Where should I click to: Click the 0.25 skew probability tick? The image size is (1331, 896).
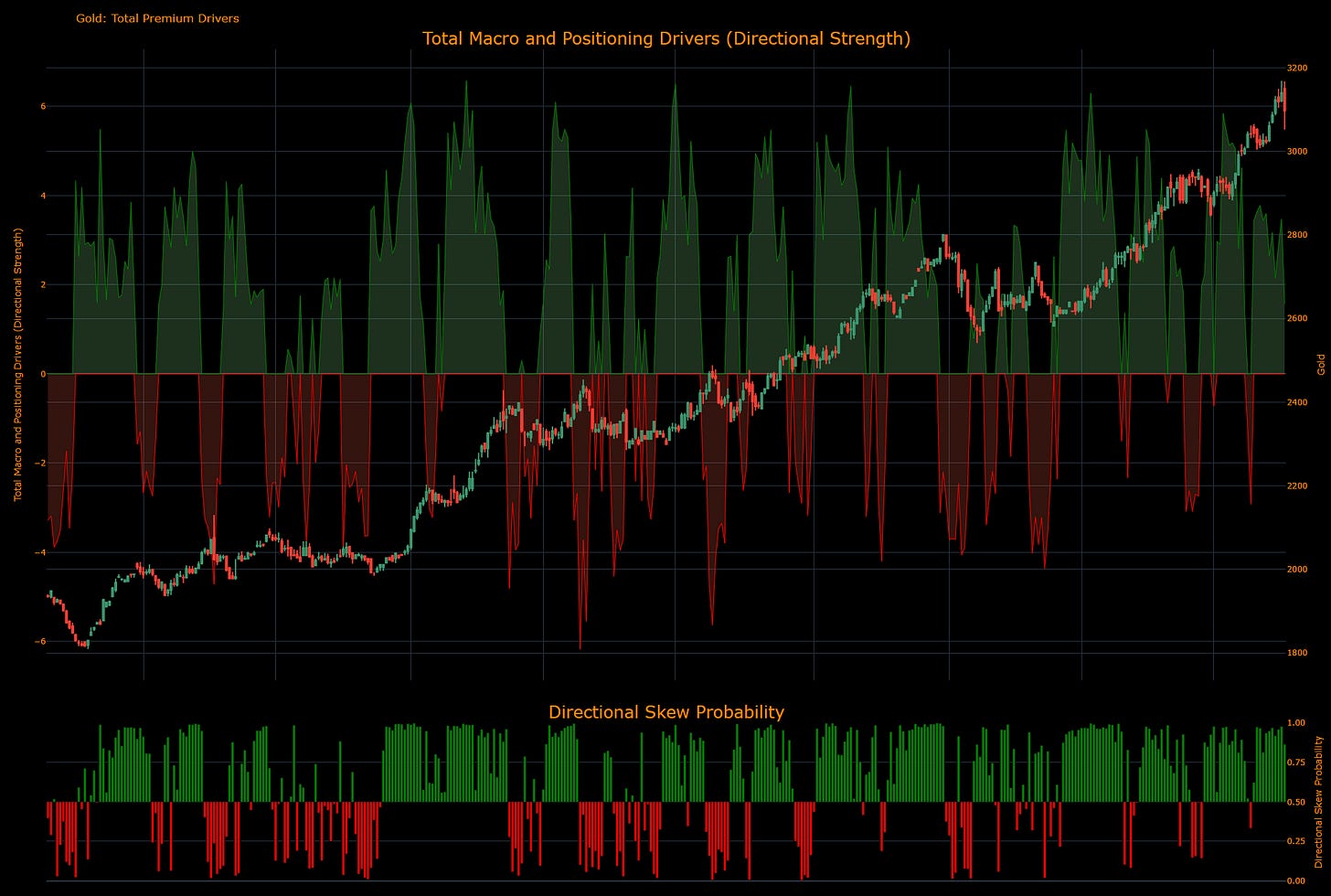[x=1296, y=841]
